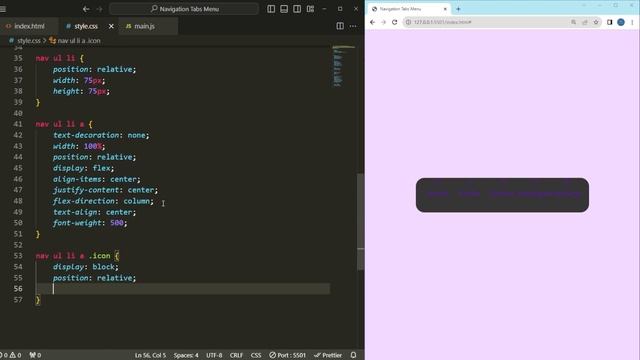Go forward in VS Code navigation history
Screen dimensions: 640x360
pyautogui.click(x=99, y=9)
